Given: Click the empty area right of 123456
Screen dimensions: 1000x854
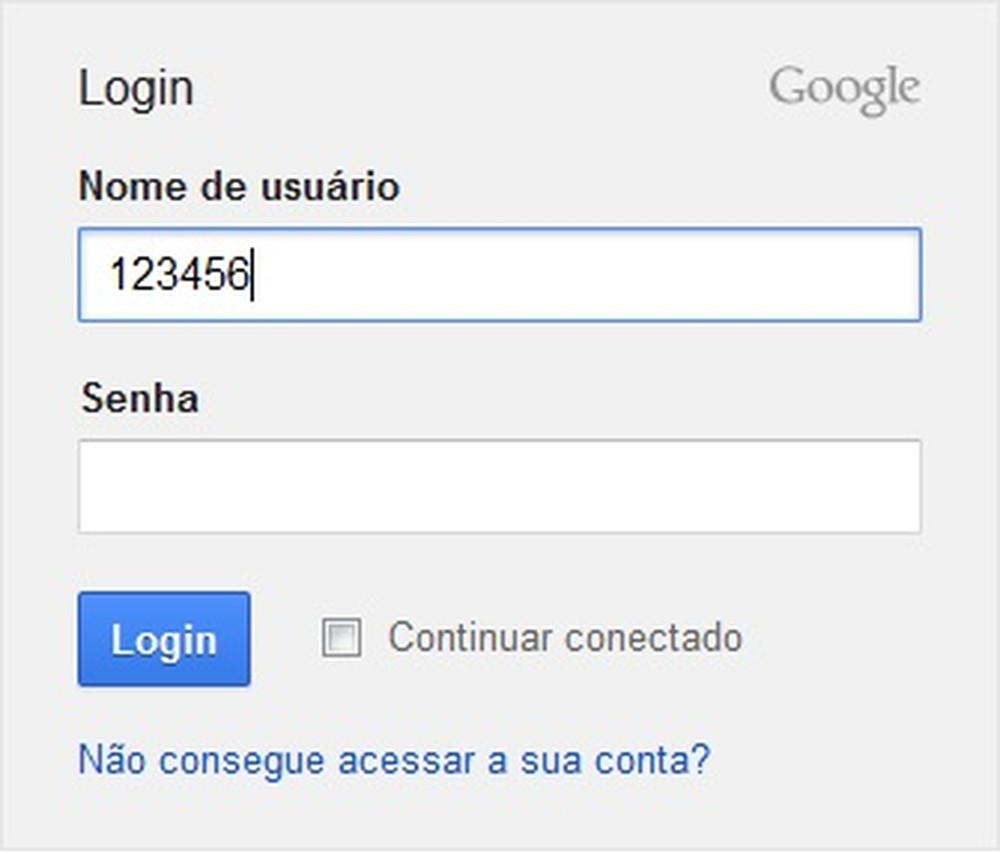Looking at the screenshot, I should click(x=600, y=275).
